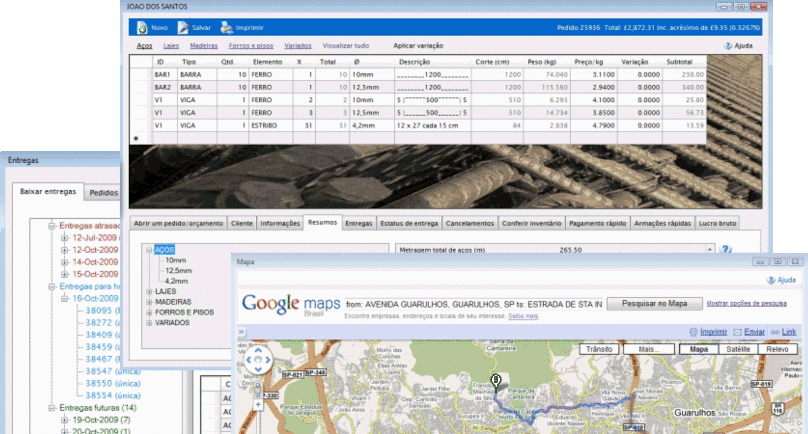Toggle the Trânsito map layer
Image resolution: width=808 pixels, height=434 pixels.
pos(599,349)
